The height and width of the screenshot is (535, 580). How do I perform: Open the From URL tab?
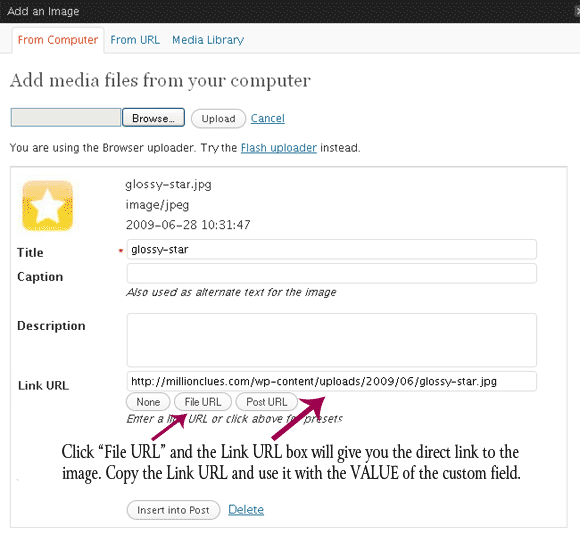[x=135, y=40]
